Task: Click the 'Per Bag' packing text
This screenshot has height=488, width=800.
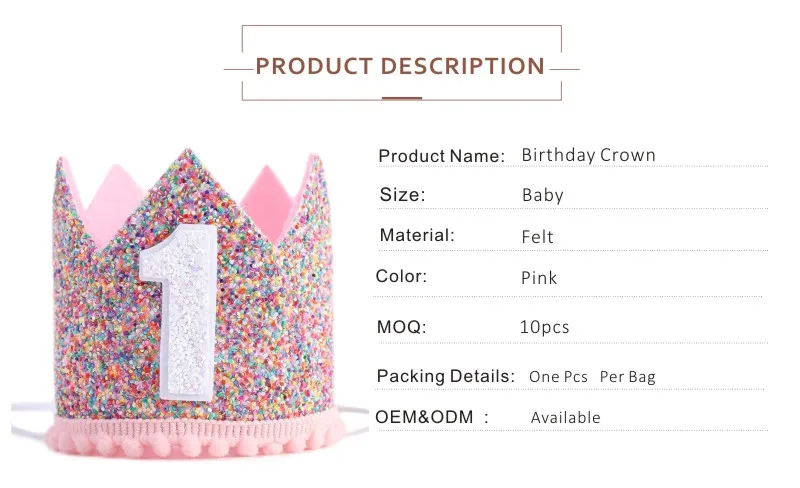Action: [x=628, y=377]
